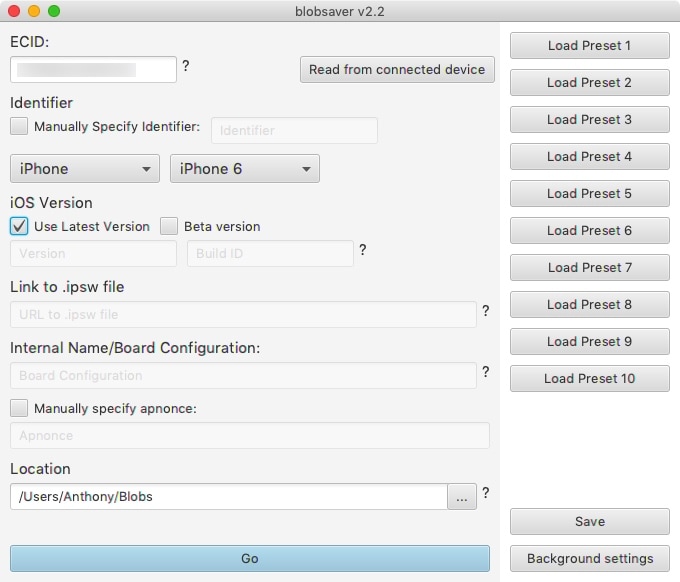The image size is (680, 582).
Task: Load Preset 1
Action: 590,46
